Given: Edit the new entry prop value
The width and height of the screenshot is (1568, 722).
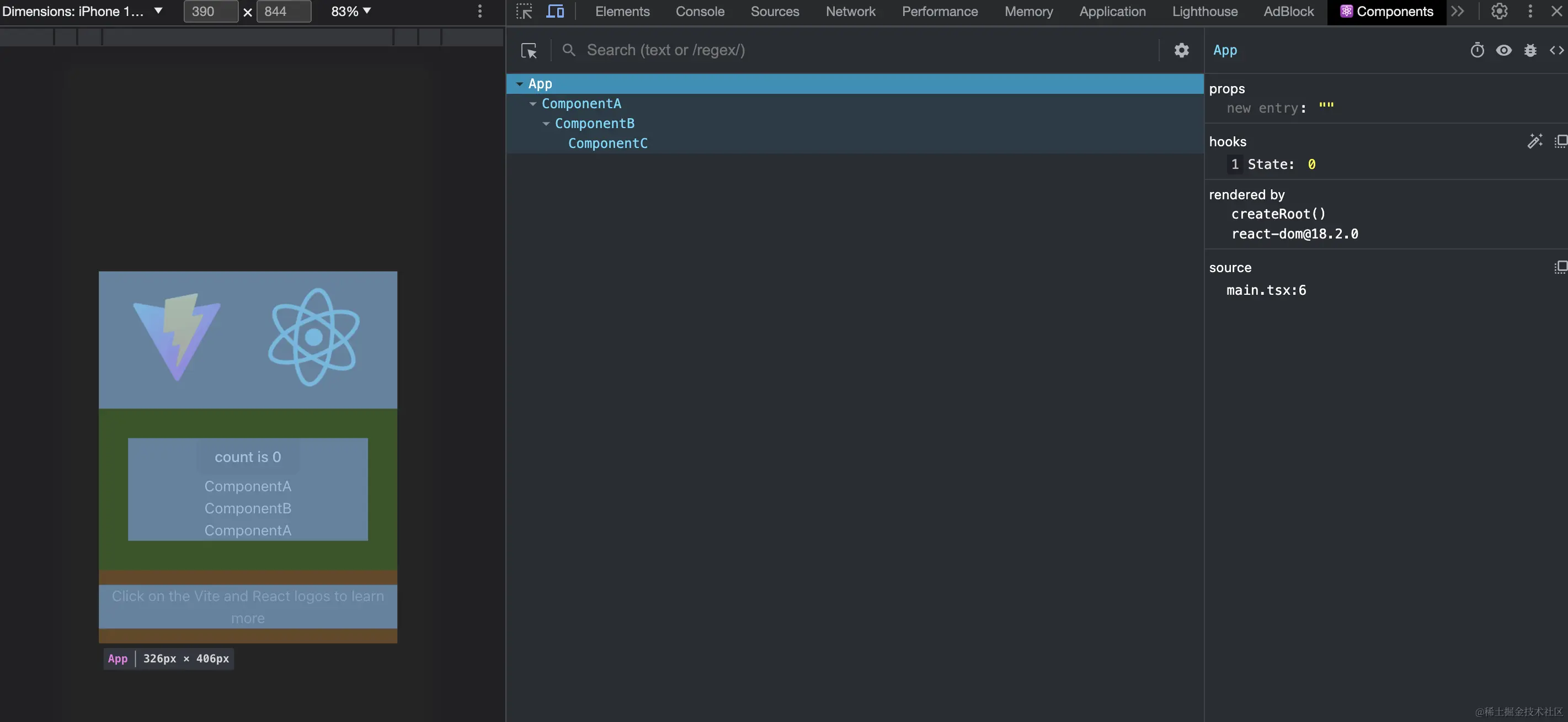Looking at the screenshot, I should (x=1326, y=108).
